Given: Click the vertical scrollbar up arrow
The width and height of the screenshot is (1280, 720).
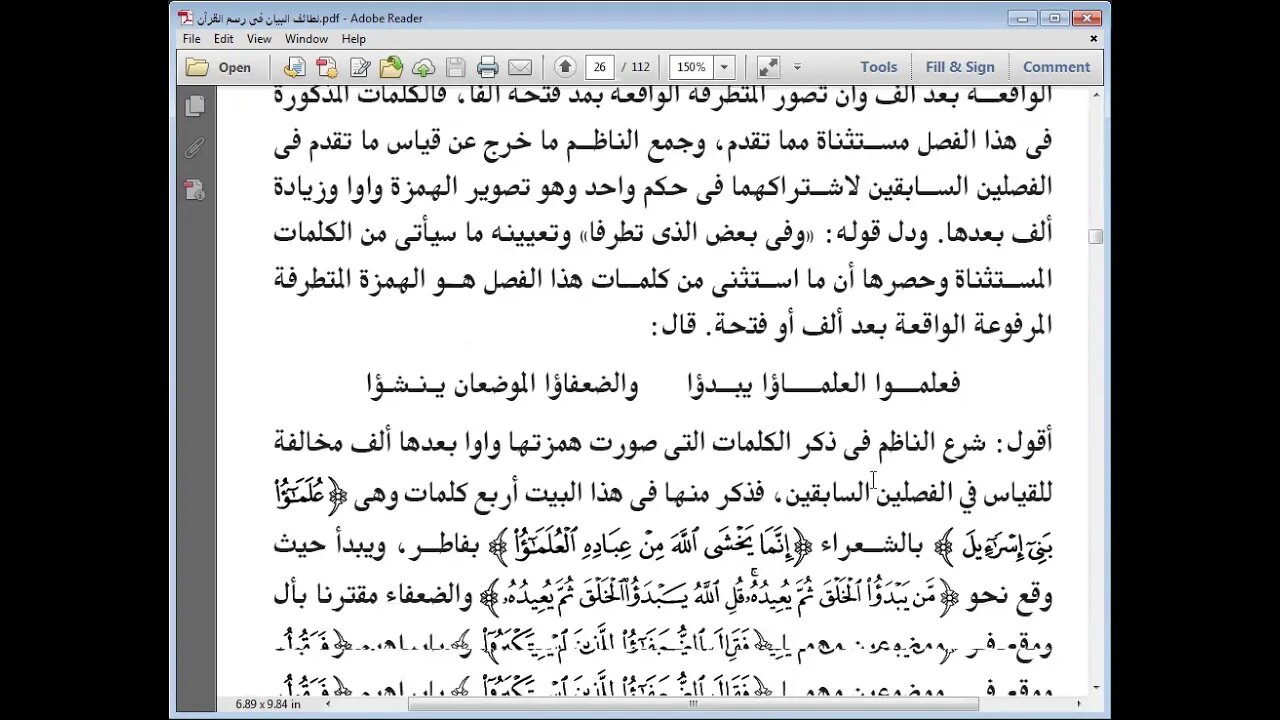Looking at the screenshot, I should 1096,94.
